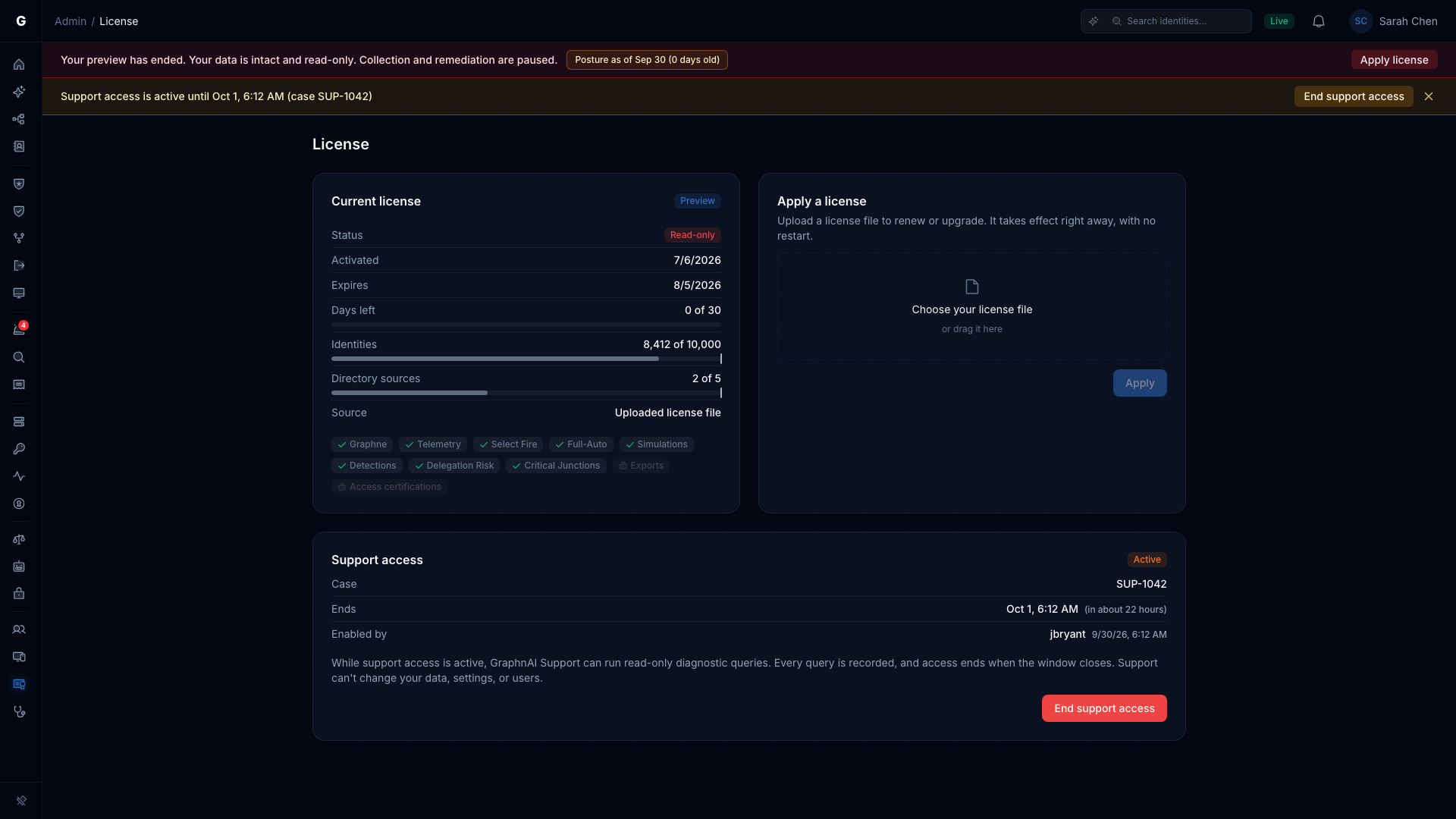The height and width of the screenshot is (819, 1456).
Task: Click the Identities usage progress bar
Action: pyautogui.click(x=526, y=359)
